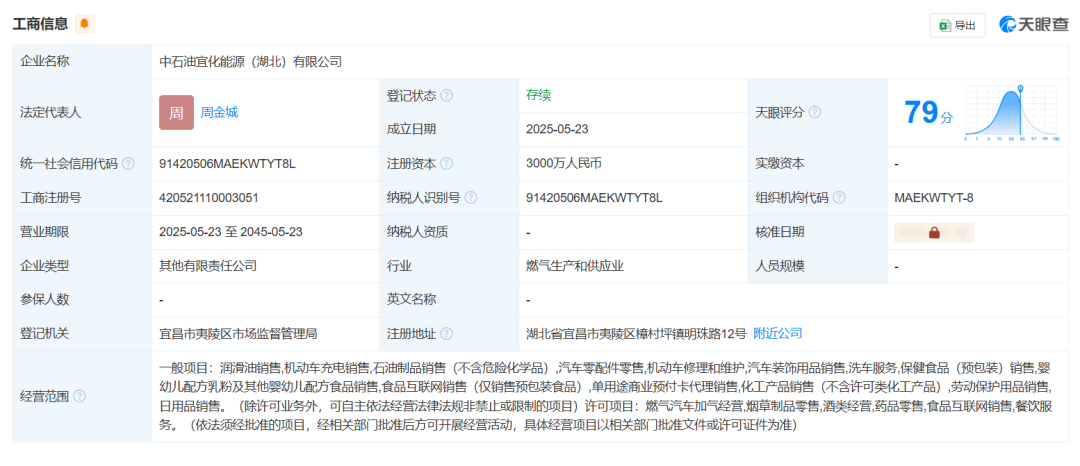
Task: Click help icon beside 天眼评分
Action: tap(815, 112)
